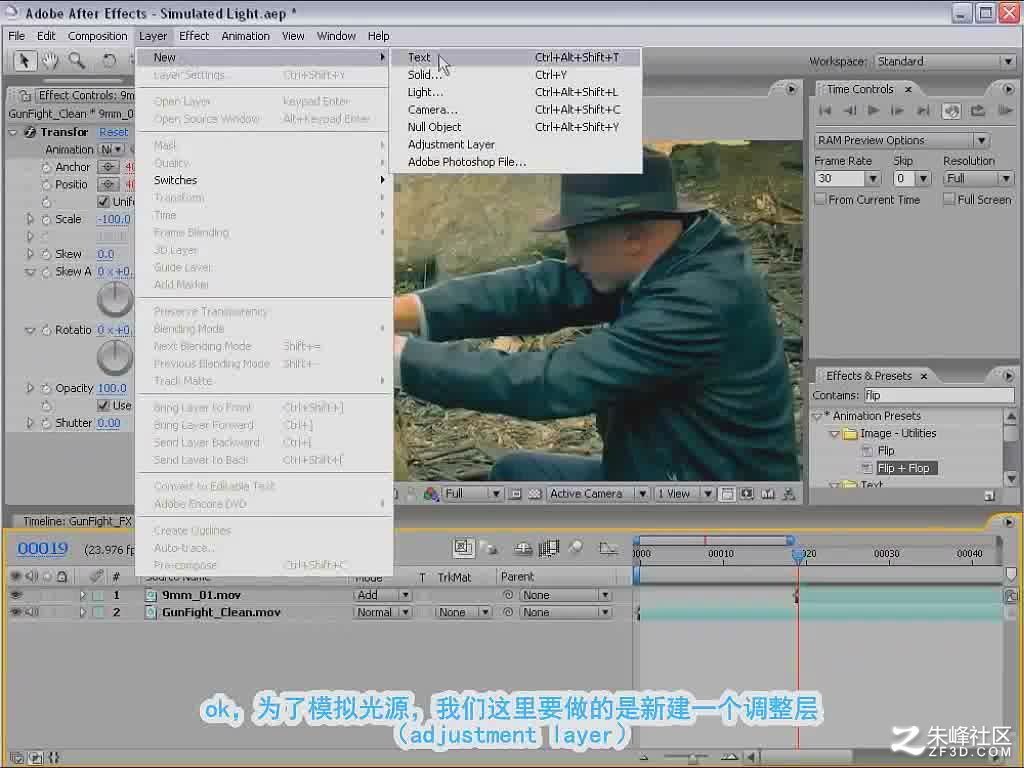The height and width of the screenshot is (768, 1024).
Task: Mute audio of the GunFight_Clean.mov layer
Action: 31,613
